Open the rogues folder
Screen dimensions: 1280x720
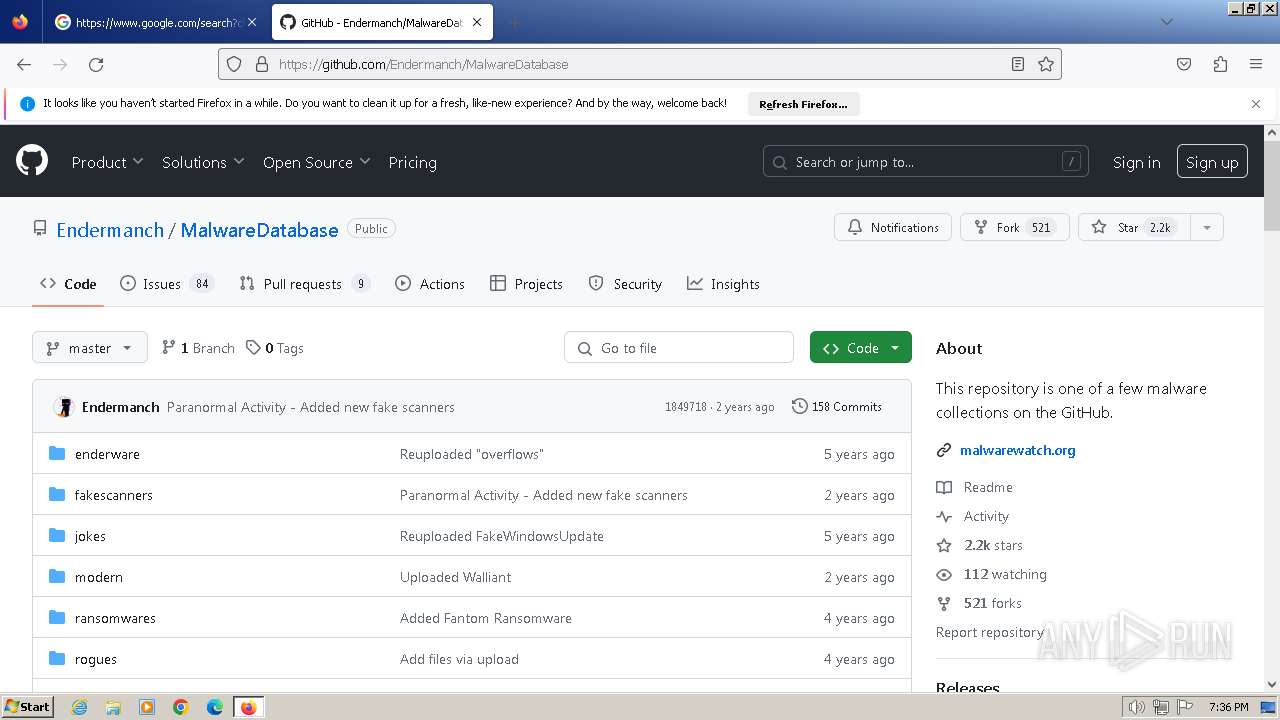click(x=96, y=659)
